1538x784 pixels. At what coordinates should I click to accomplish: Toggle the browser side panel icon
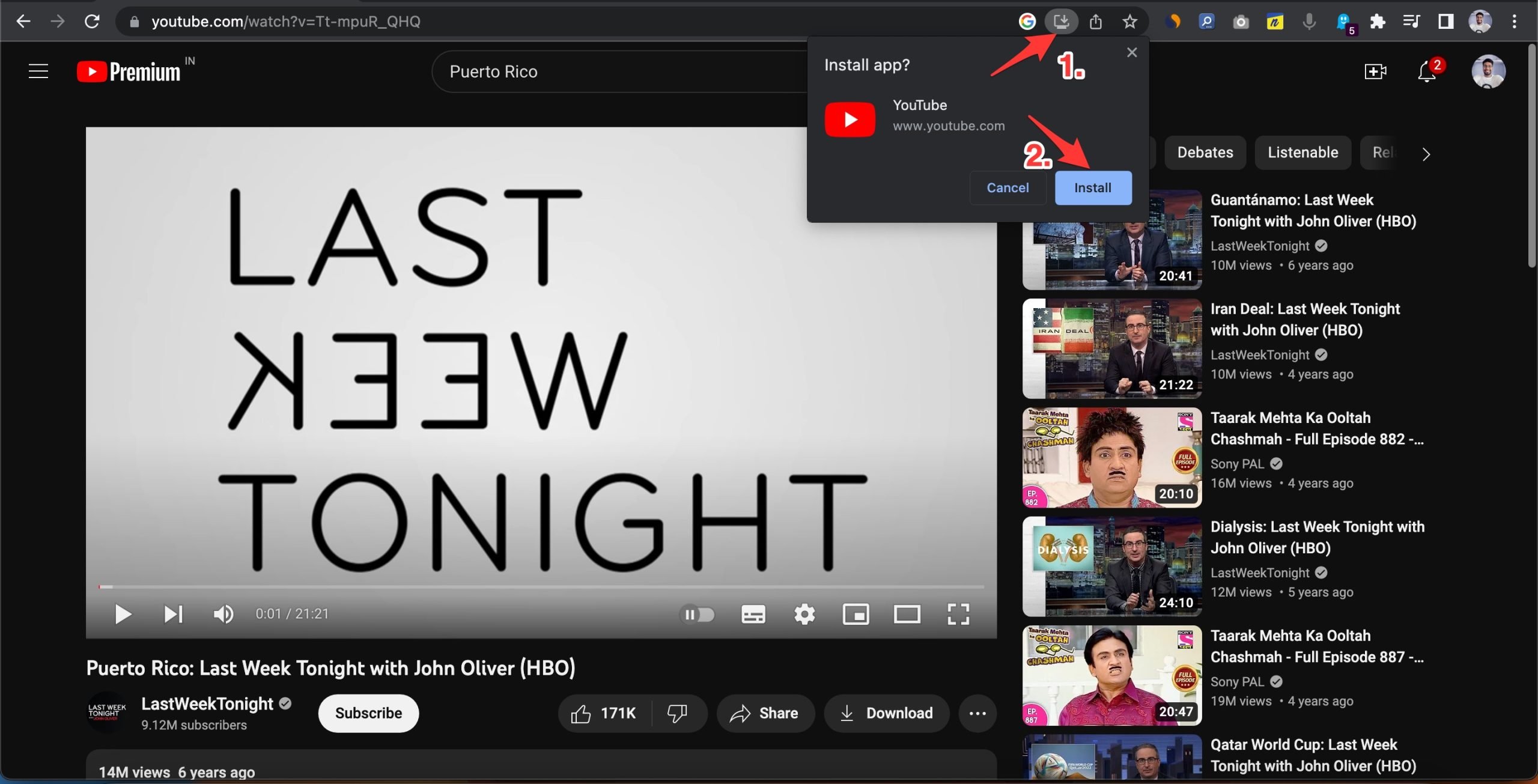click(1446, 22)
